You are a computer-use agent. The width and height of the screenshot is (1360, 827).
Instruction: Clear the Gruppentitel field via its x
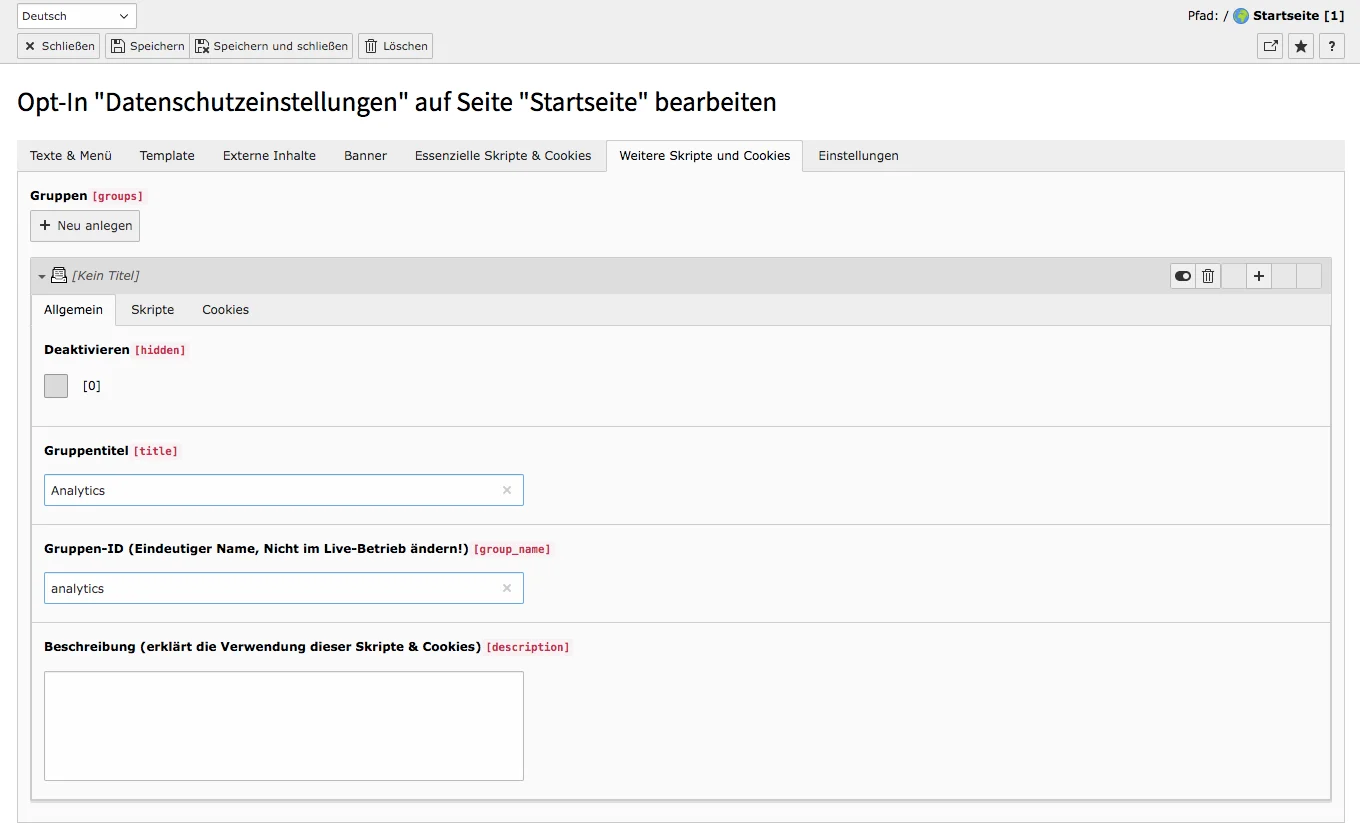click(x=507, y=490)
